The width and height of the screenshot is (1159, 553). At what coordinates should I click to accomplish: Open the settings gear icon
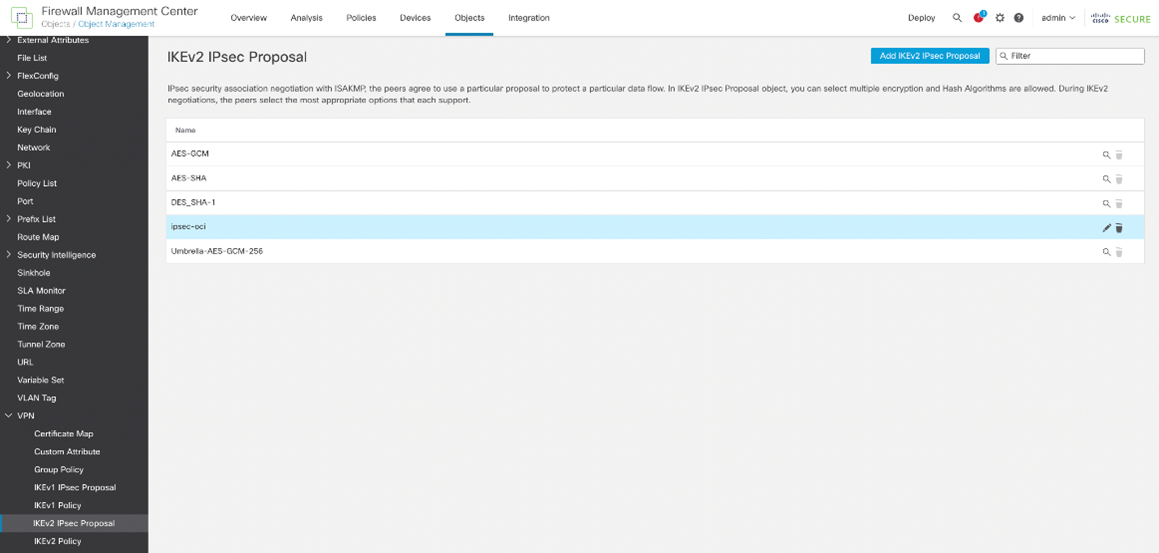[x=999, y=18]
